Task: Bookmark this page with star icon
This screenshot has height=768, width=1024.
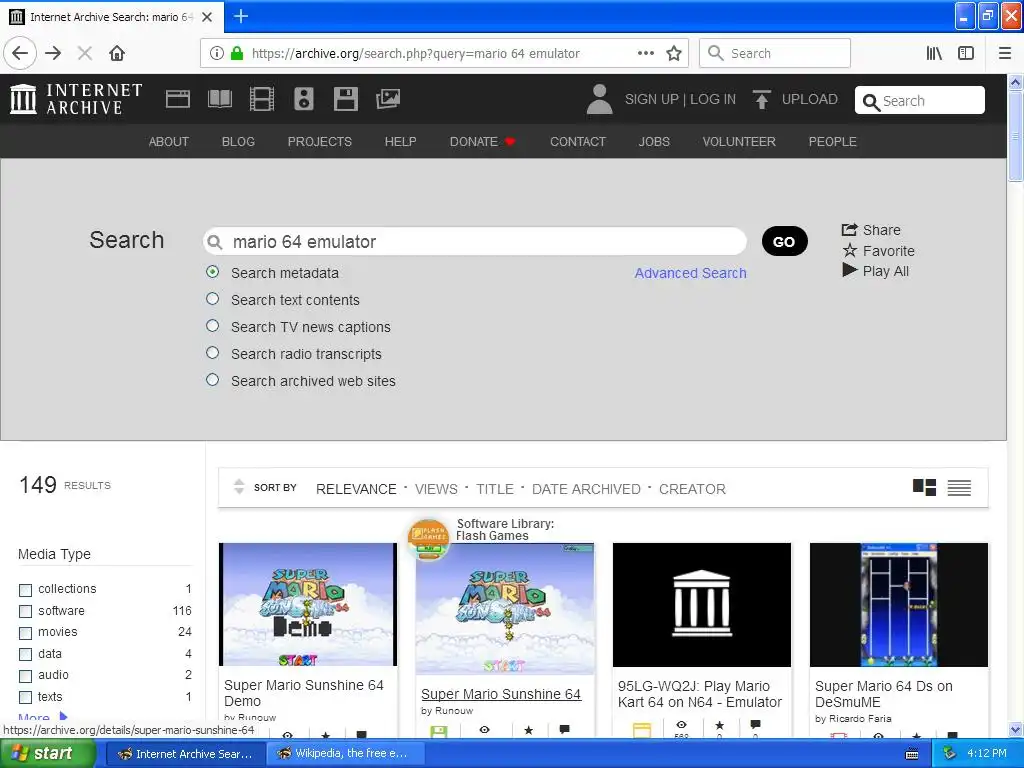Action: click(x=674, y=53)
